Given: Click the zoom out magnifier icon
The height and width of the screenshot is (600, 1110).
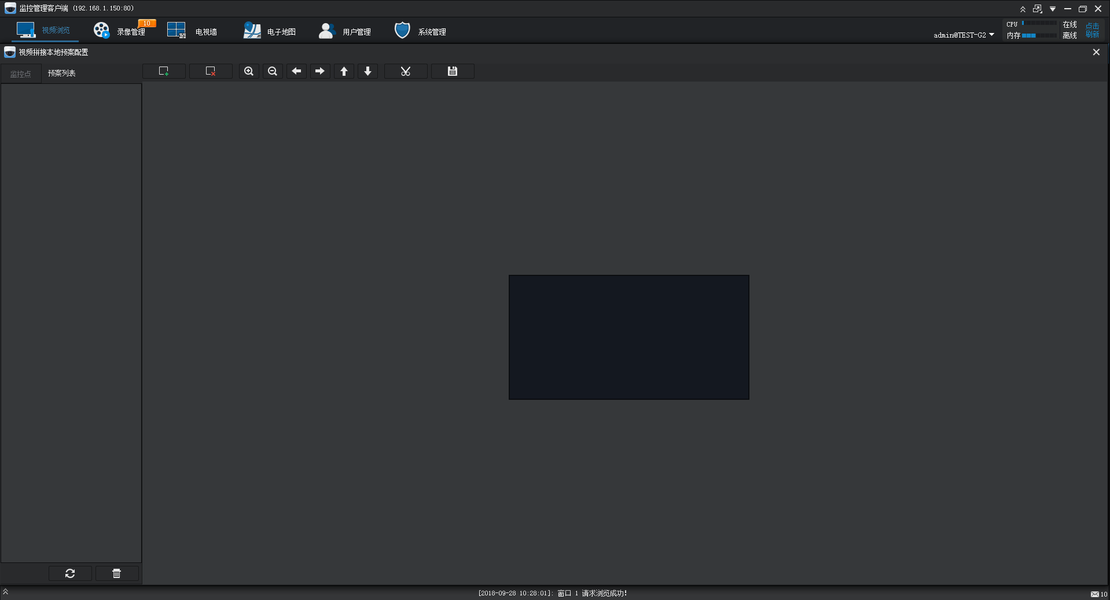Looking at the screenshot, I should 273,71.
